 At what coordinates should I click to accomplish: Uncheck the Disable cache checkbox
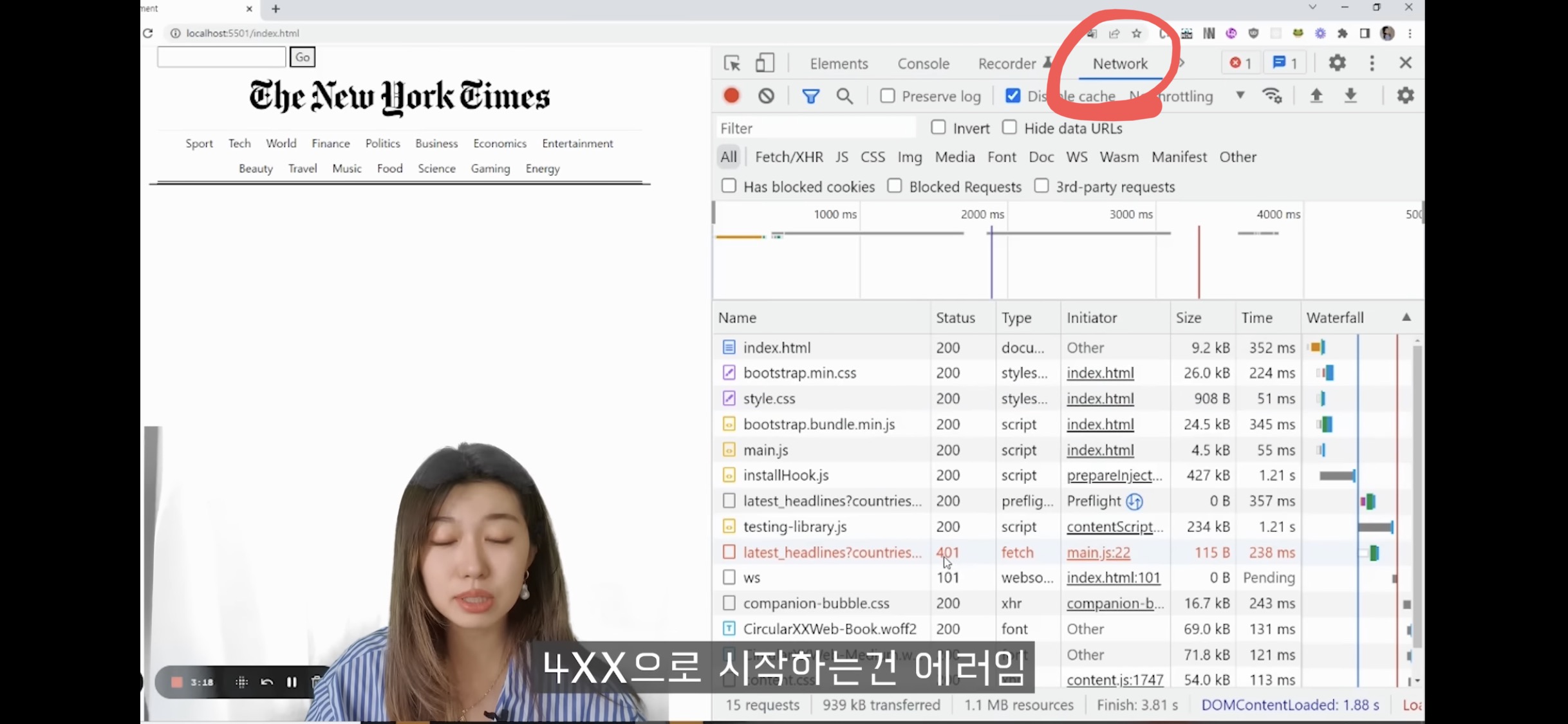(1013, 96)
